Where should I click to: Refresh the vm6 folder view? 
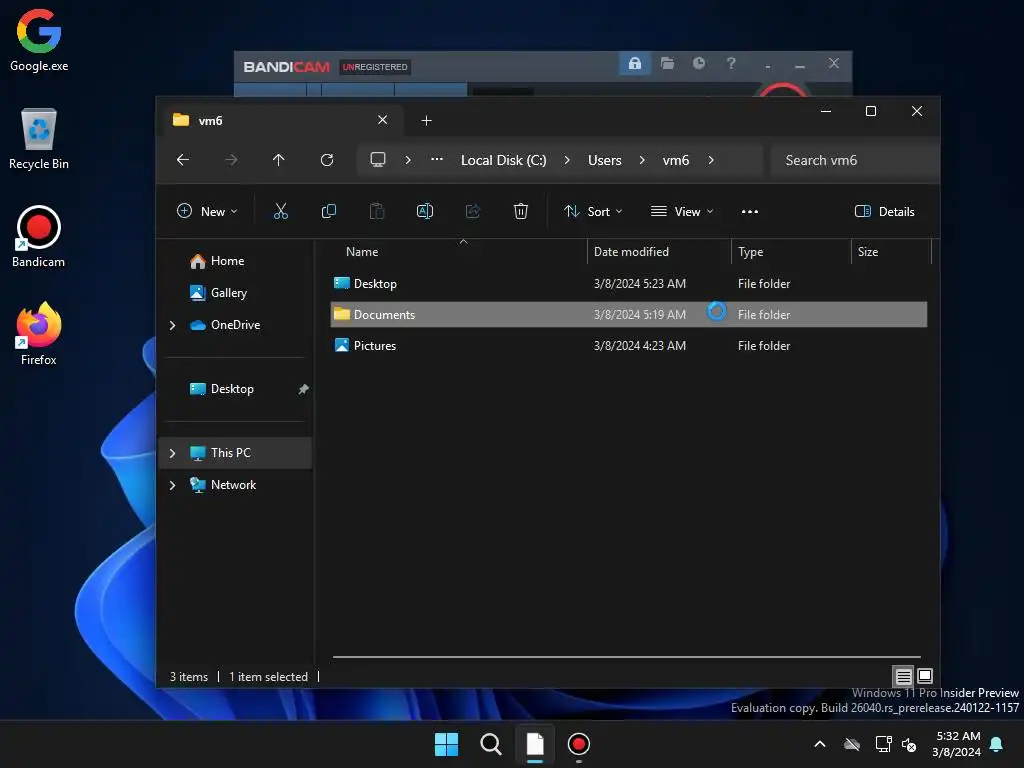click(x=327, y=160)
